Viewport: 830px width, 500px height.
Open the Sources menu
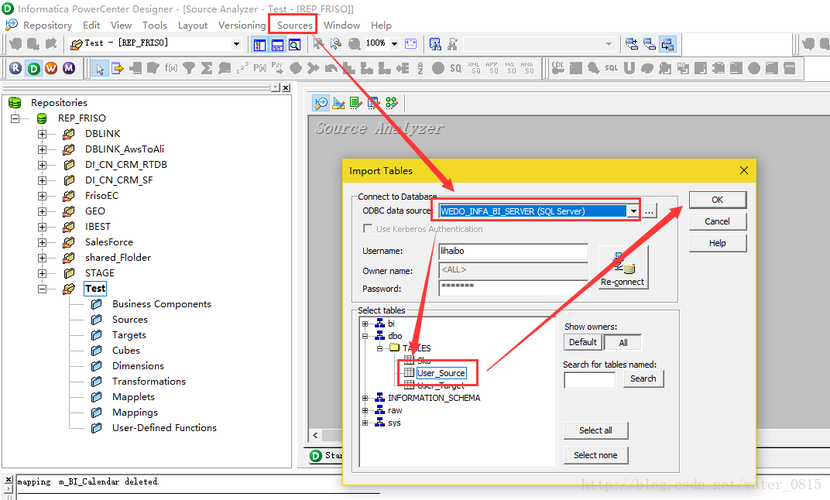tap(294, 25)
